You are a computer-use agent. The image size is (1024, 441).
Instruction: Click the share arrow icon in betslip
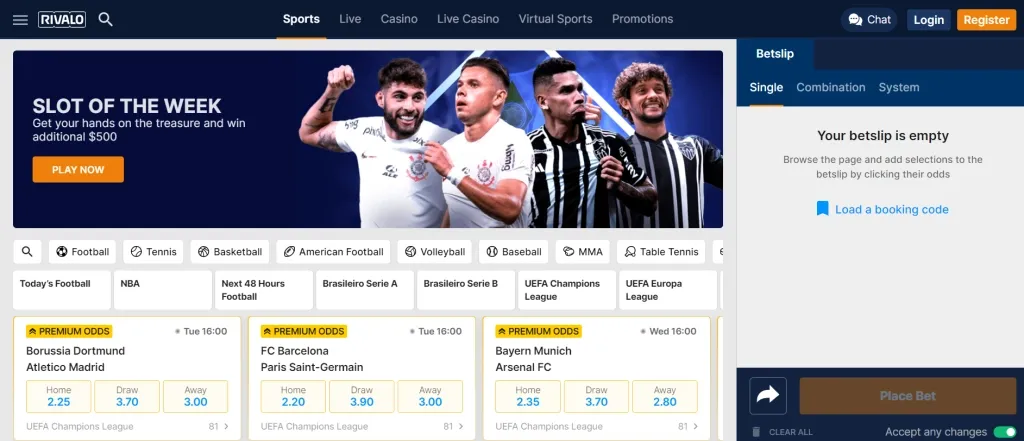click(768, 395)
